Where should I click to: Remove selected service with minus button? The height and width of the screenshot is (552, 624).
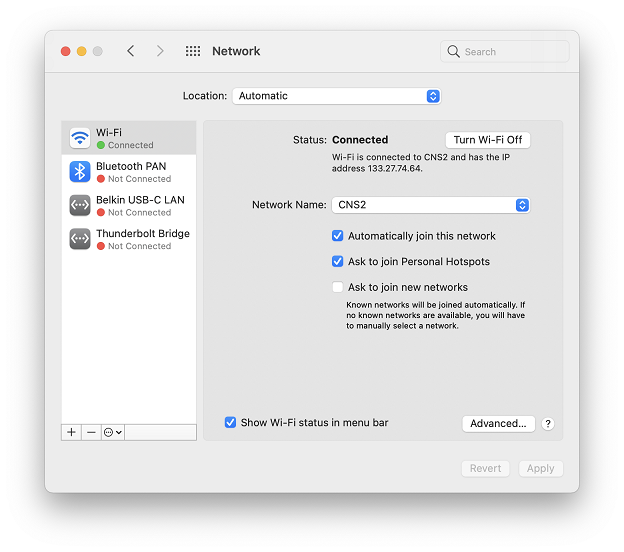[91, 432]
